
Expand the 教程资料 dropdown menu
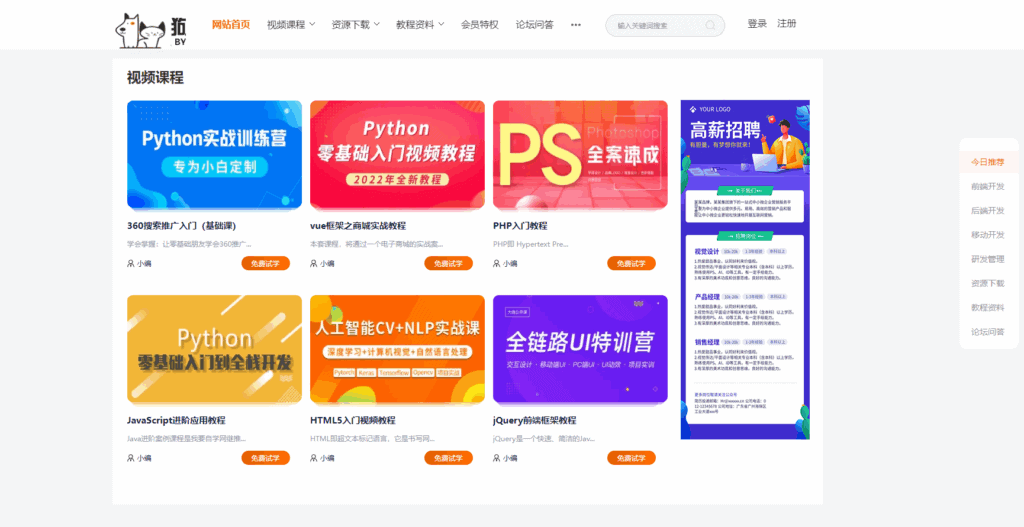point(420,25)
